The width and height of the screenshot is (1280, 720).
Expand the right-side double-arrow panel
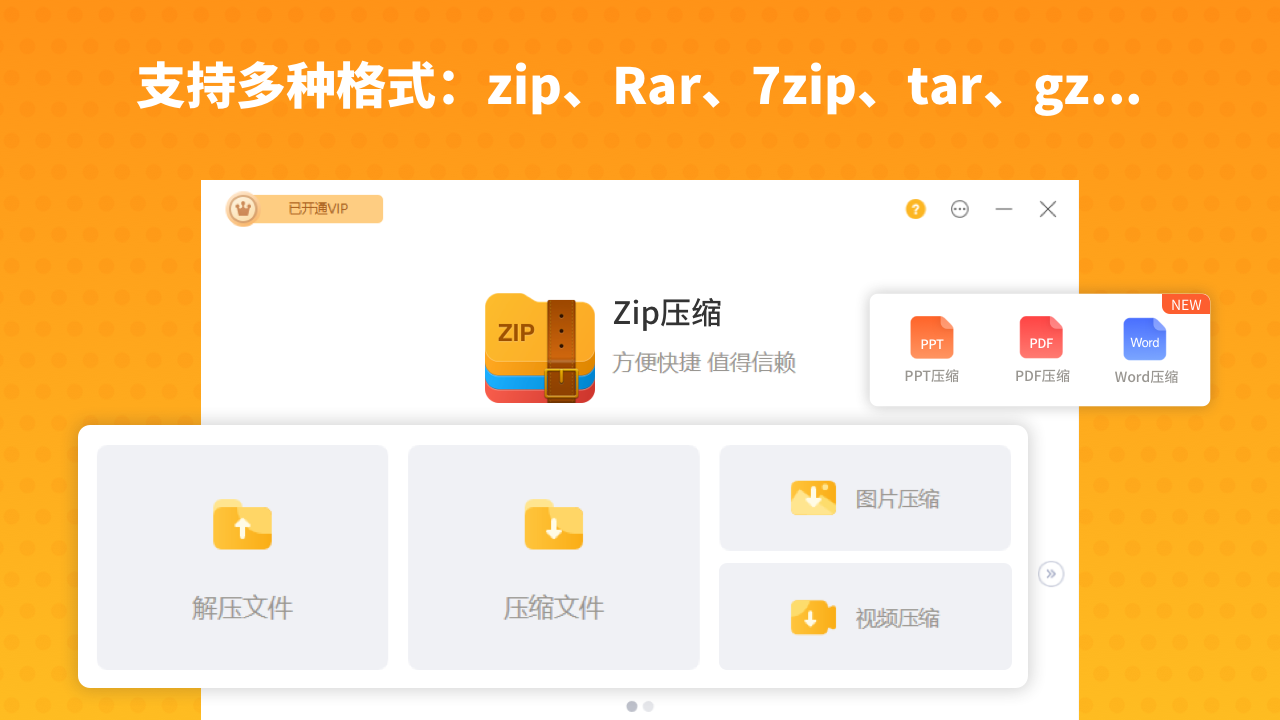(1051, 573)
